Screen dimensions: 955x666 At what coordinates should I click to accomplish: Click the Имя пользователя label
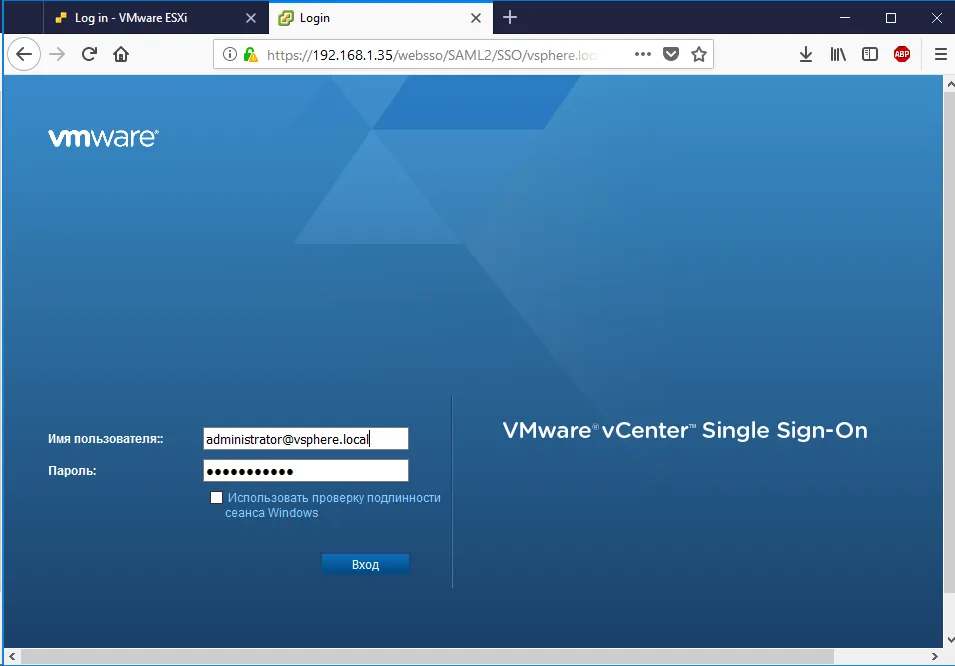(x=105, y=439)
